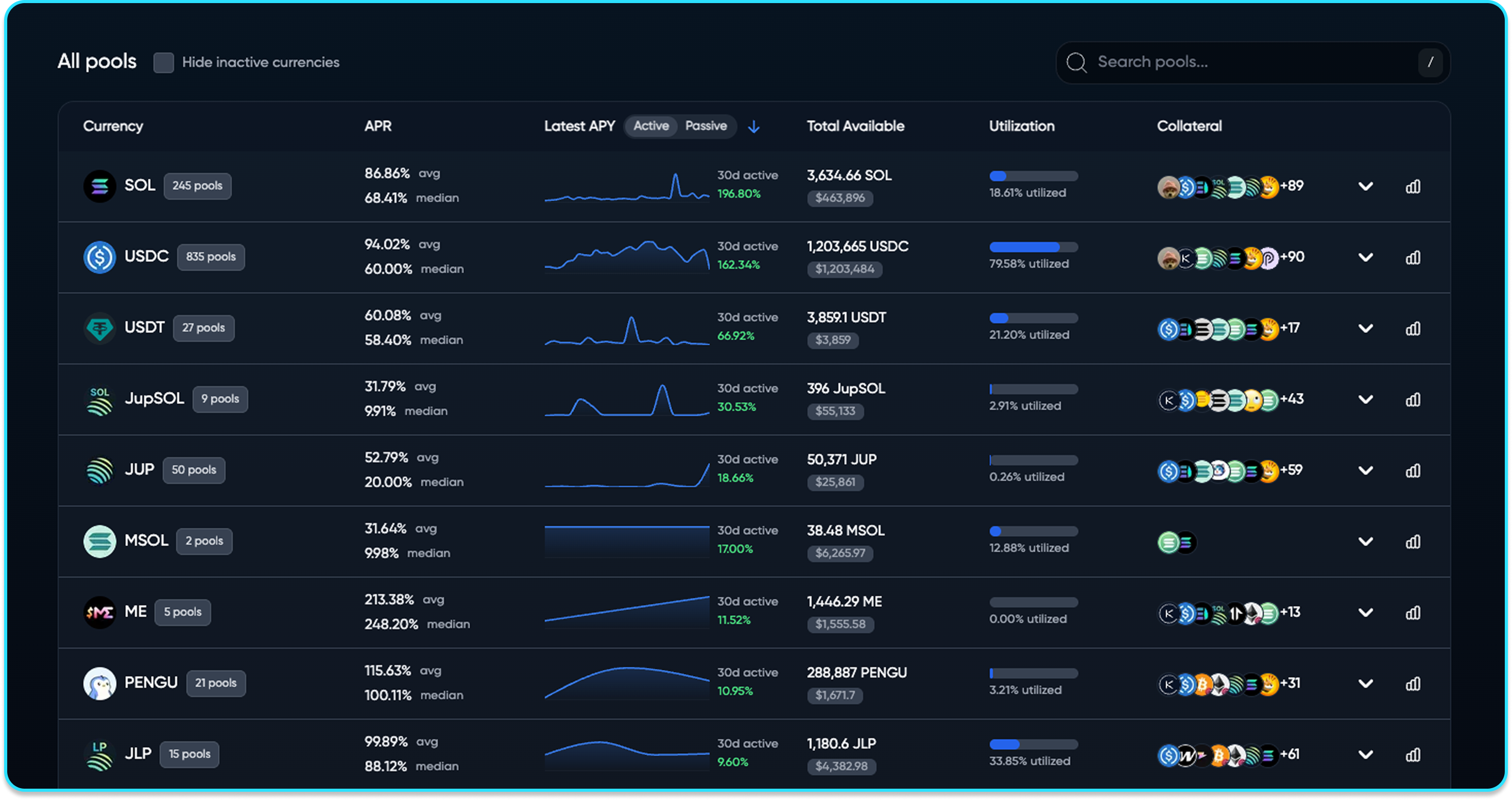The height and width of the screenshot is (800, 1512).
Task: Click the PENGU penguin logo
Action: 99,683
